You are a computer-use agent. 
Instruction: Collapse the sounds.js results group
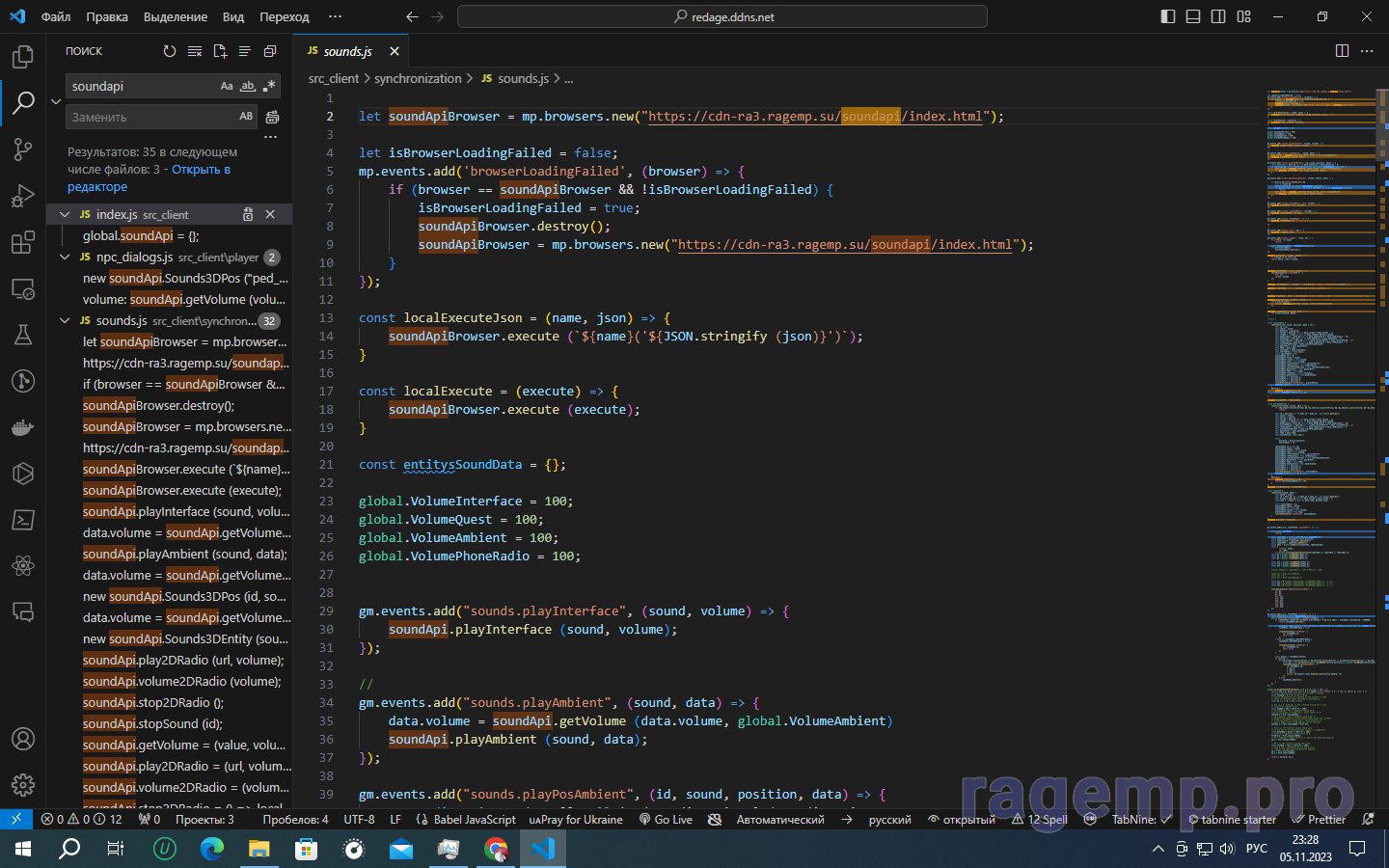point(65,321)
